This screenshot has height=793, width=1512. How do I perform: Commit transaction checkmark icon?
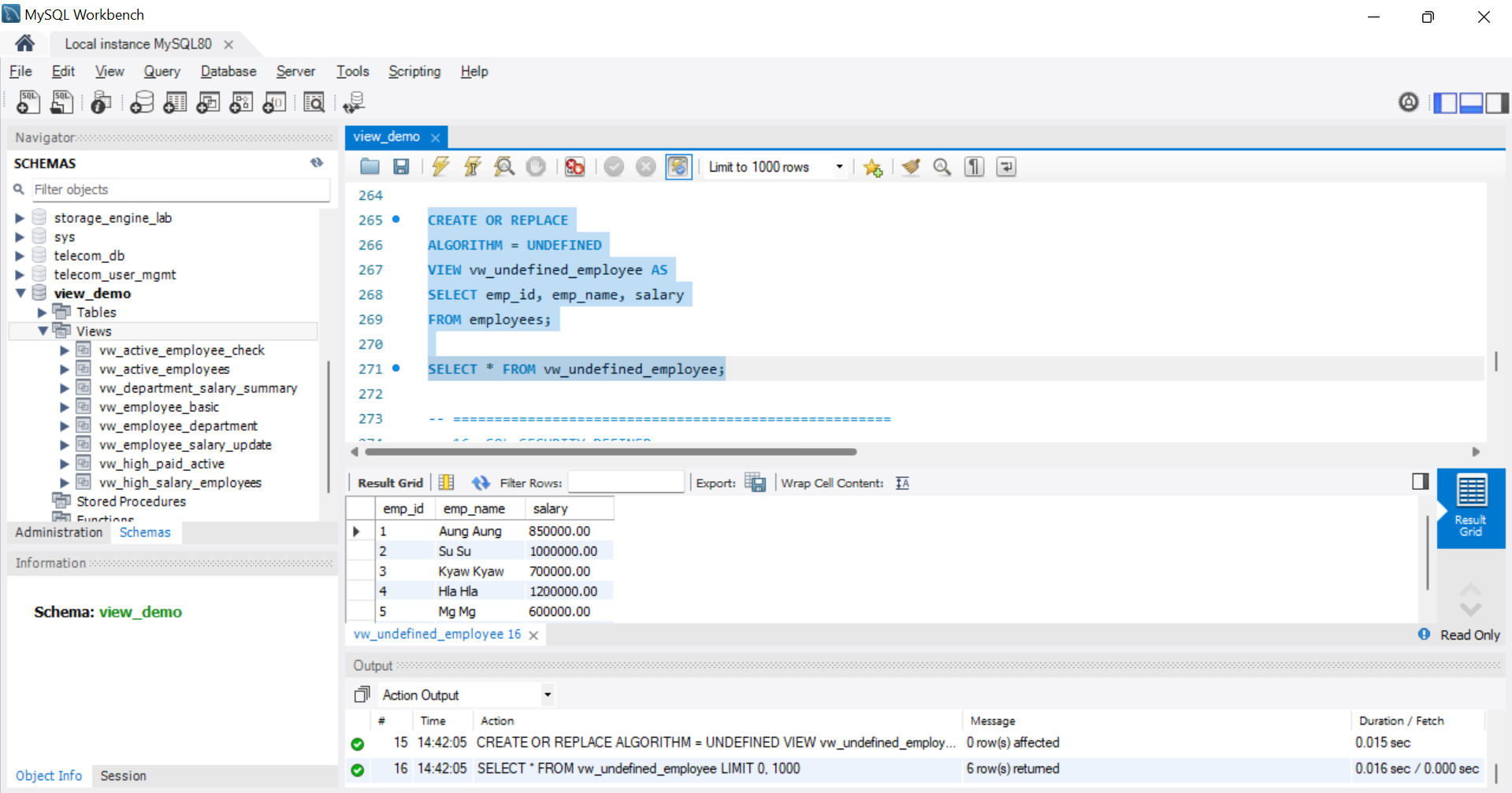point(615,167)
